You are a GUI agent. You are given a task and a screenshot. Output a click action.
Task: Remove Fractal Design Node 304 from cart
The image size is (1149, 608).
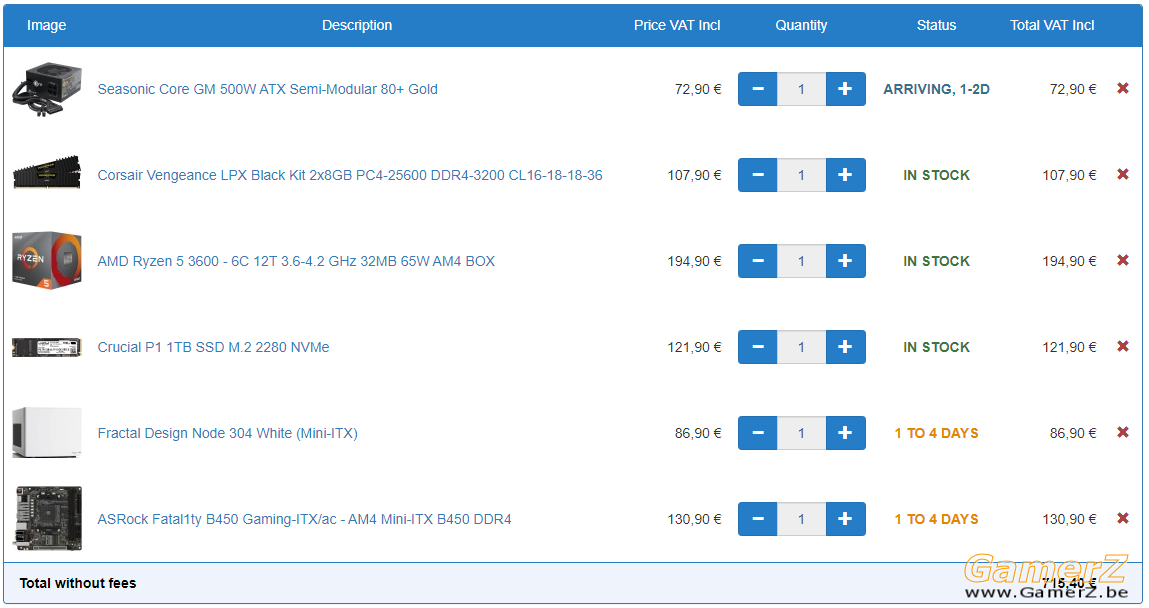click(x=1123, y=432)
